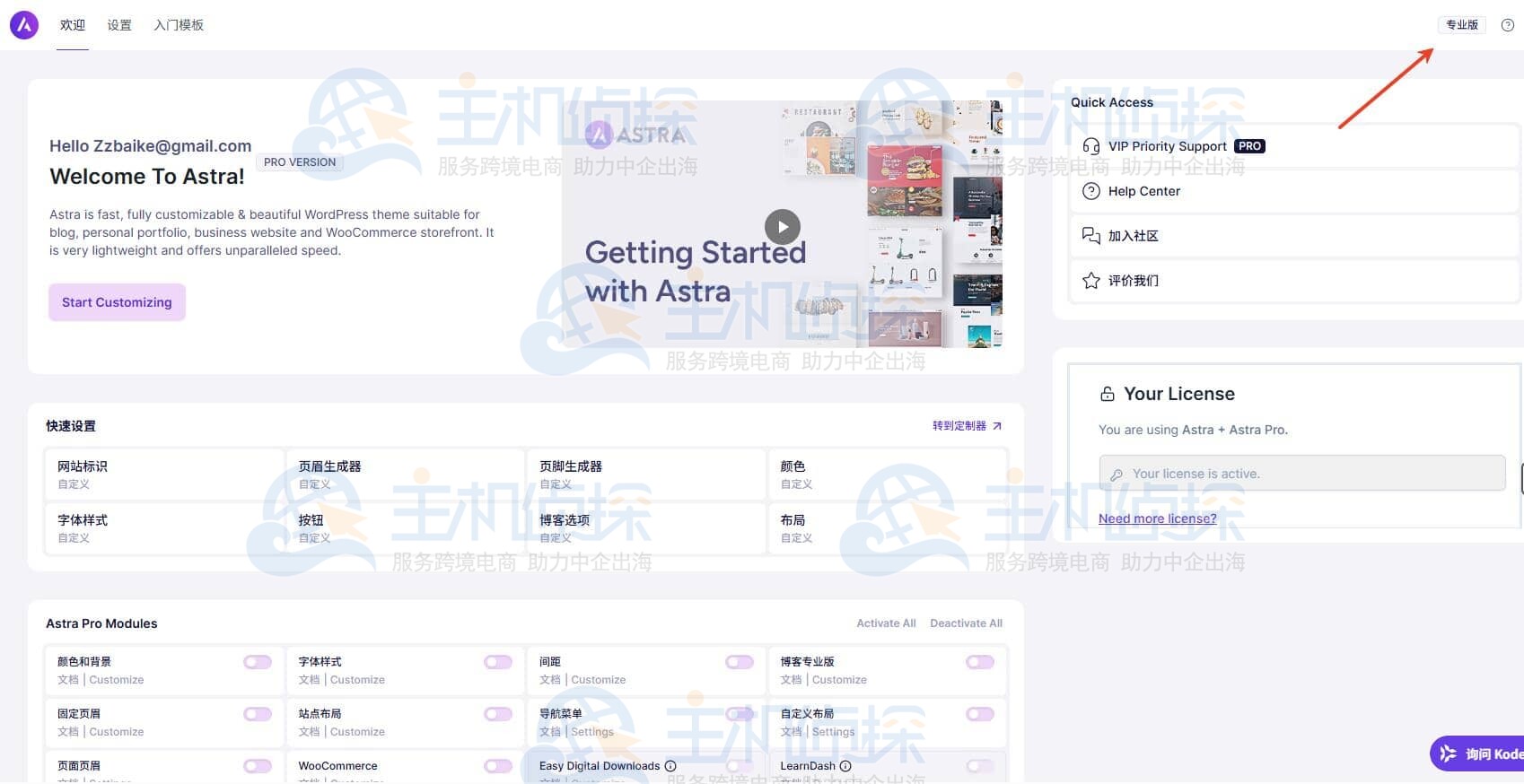Switch to the 设置 tab
Image resolution: width=1524 pixels, height=784 pixels.
click(x=119, y=25)
